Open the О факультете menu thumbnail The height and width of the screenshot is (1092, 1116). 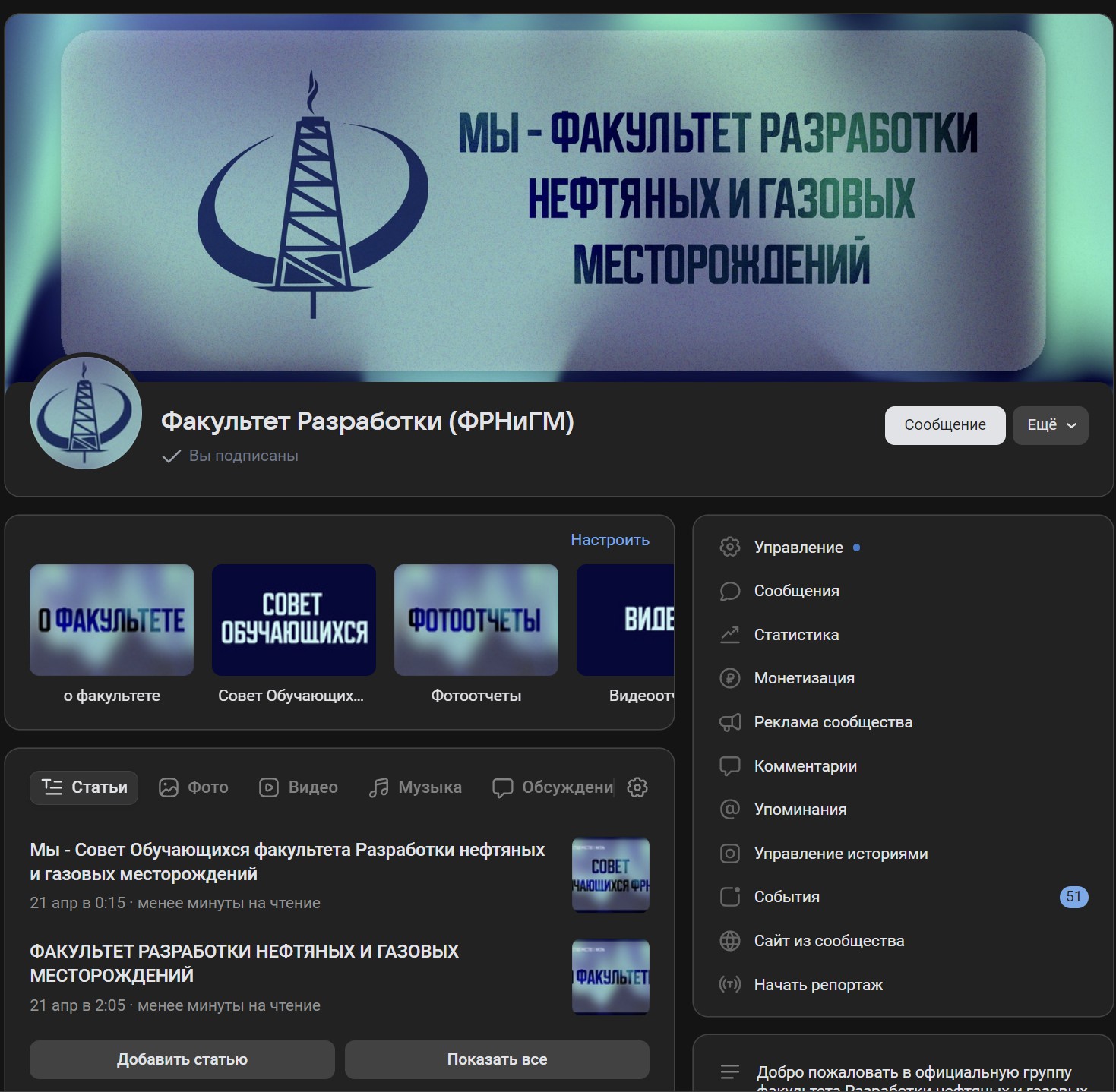pyautogui.click(x=112, y=620)
